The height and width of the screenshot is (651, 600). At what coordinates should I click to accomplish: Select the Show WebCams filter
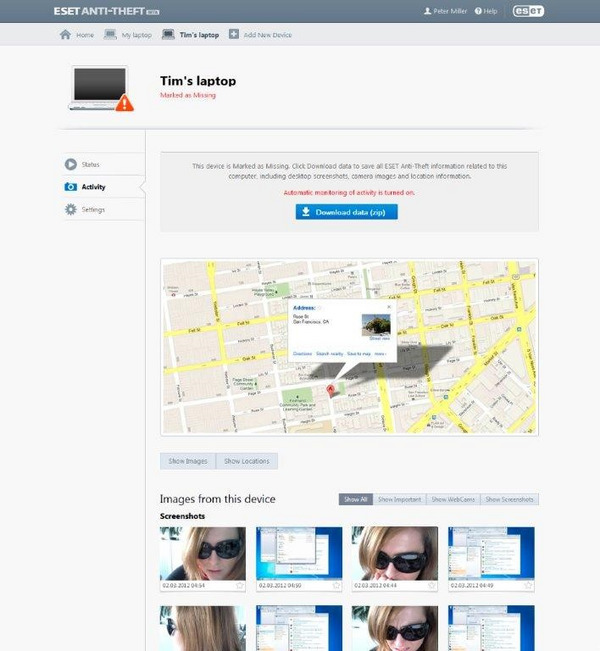453,499
